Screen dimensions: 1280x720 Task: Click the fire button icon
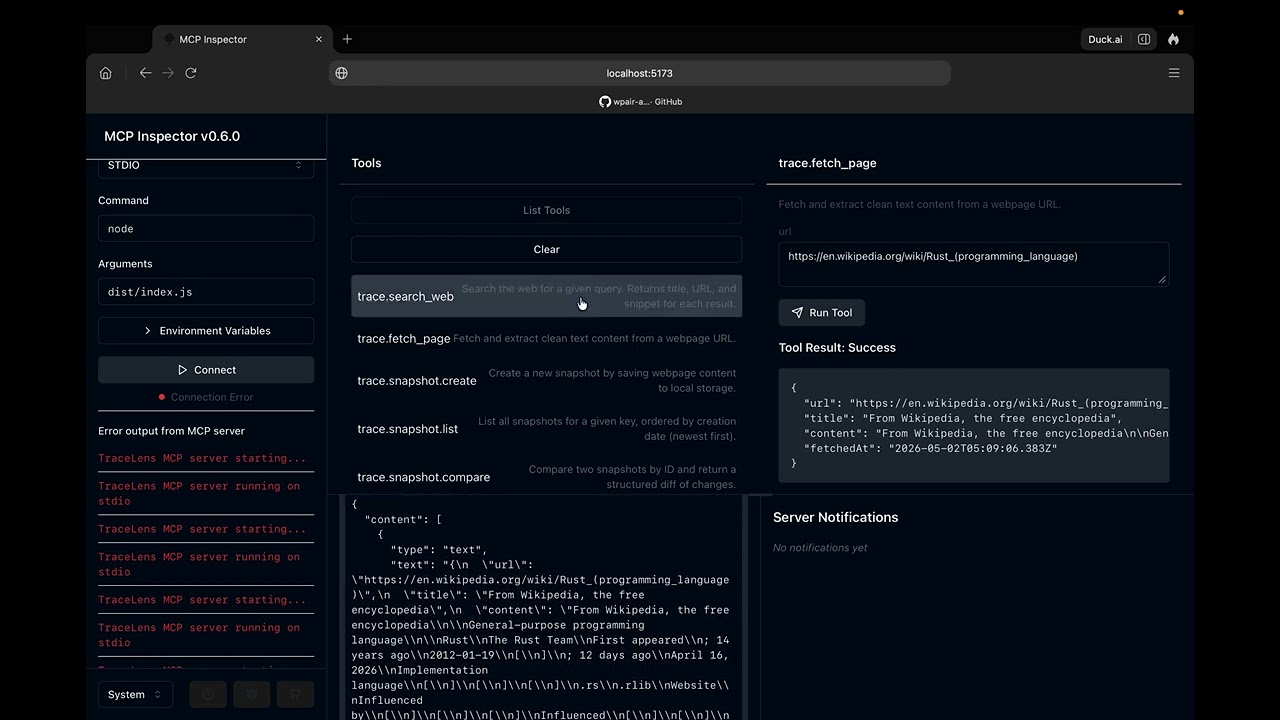point(1173,39)
